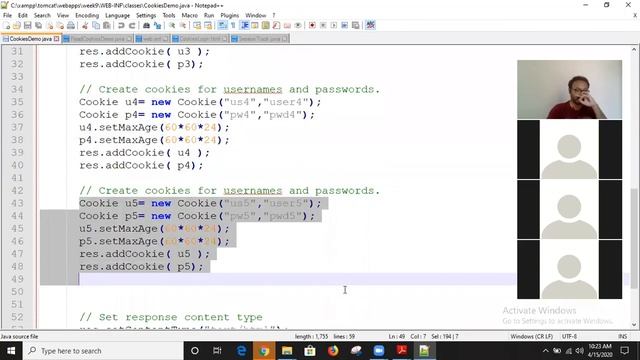Close the CookiesDemo.java tab

coord(56,39)
